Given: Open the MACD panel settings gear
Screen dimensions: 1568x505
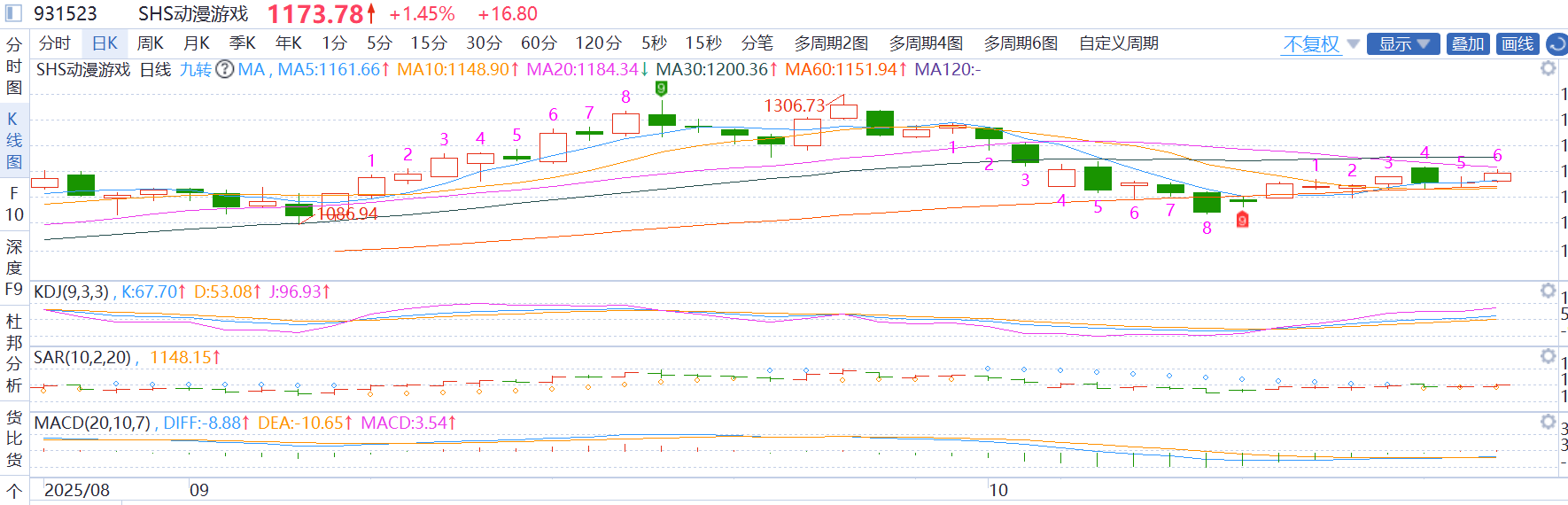Looking at the screenshot, I should [x=1548, y=422].
